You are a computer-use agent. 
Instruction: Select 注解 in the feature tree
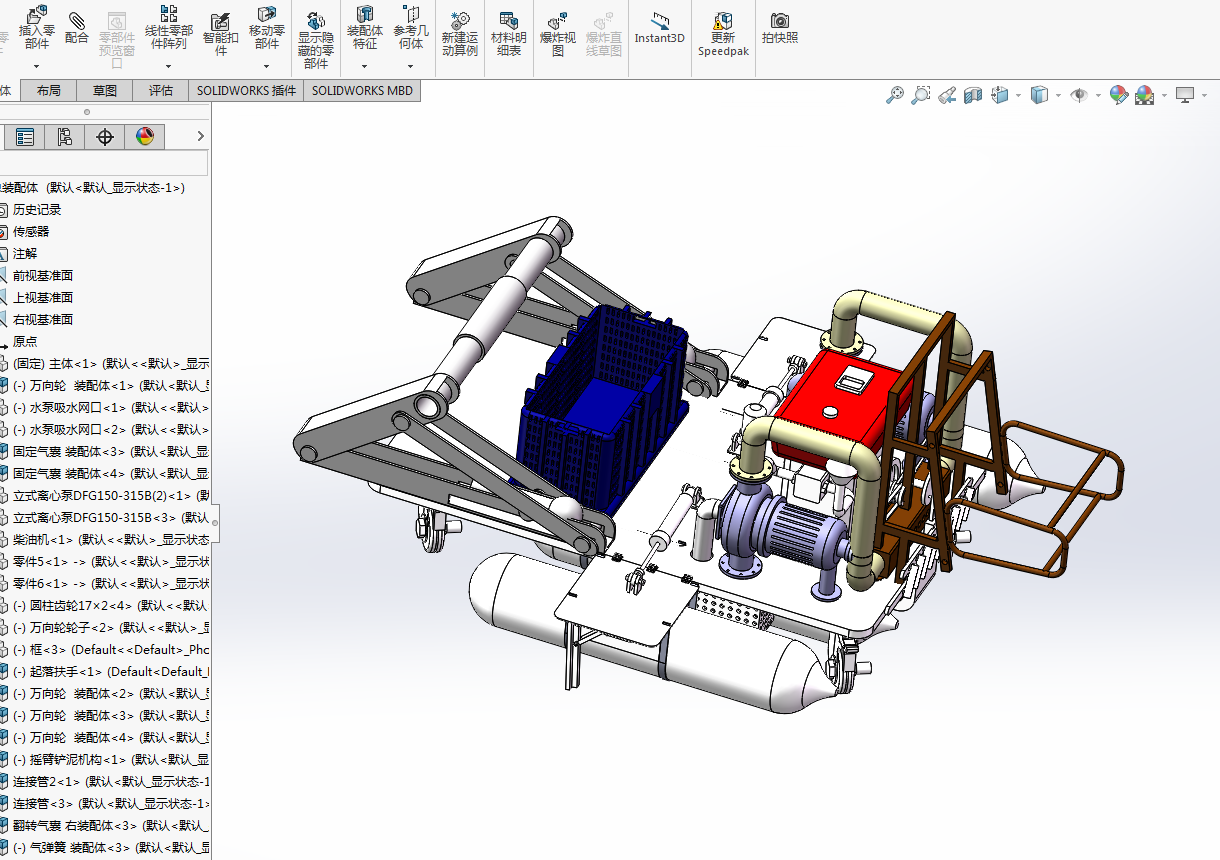pyautogui.click(x=25, y=253)
